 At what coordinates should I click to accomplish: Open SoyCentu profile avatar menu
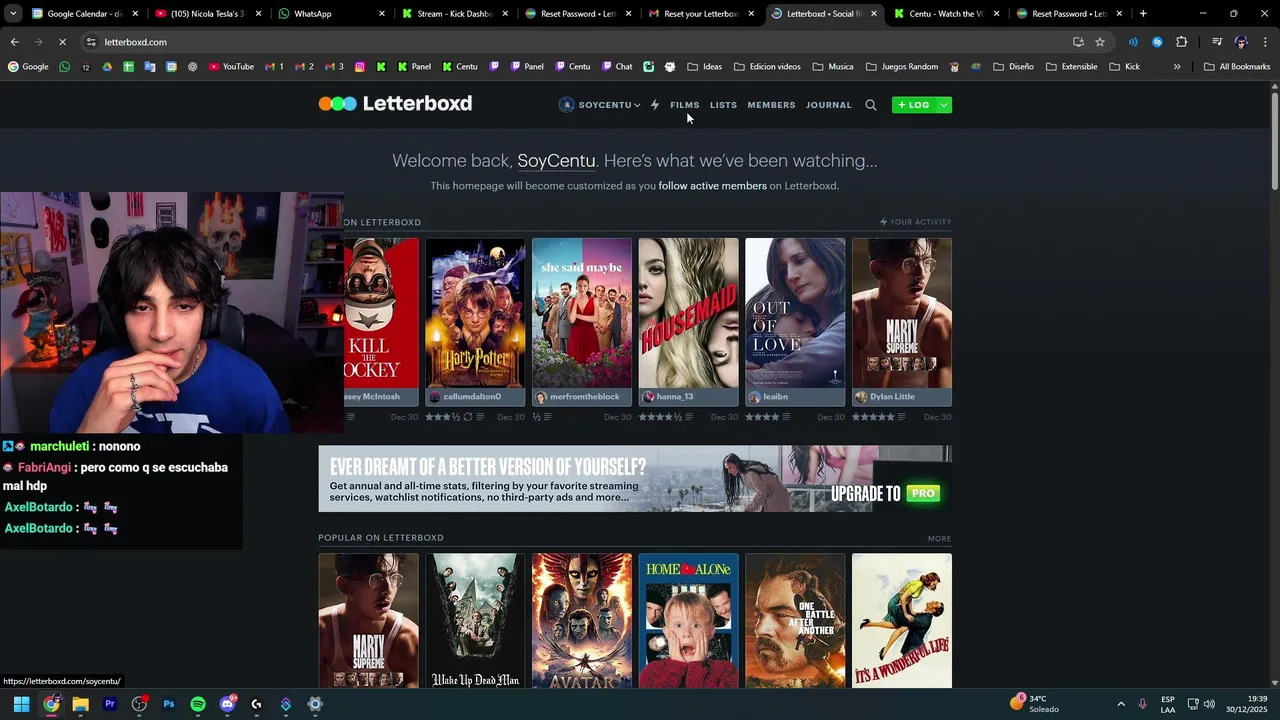tap(599, 105)
